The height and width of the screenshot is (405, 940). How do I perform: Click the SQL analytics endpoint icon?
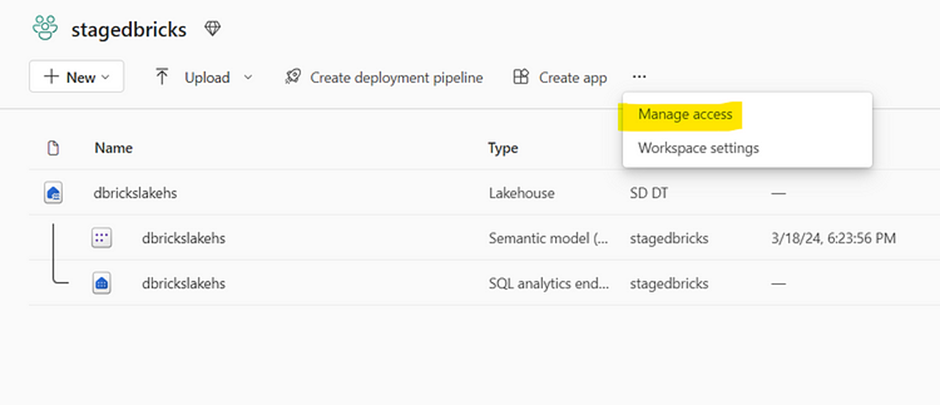[x=101, y=283]
